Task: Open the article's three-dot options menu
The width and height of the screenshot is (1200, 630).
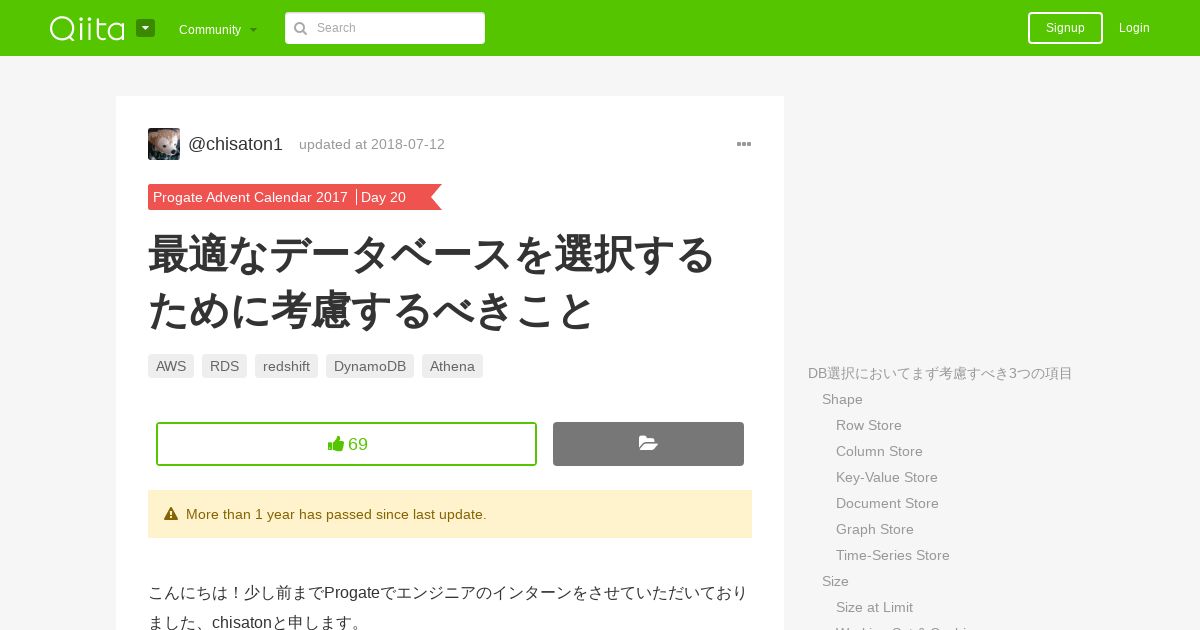Action: tap(744, 144)
